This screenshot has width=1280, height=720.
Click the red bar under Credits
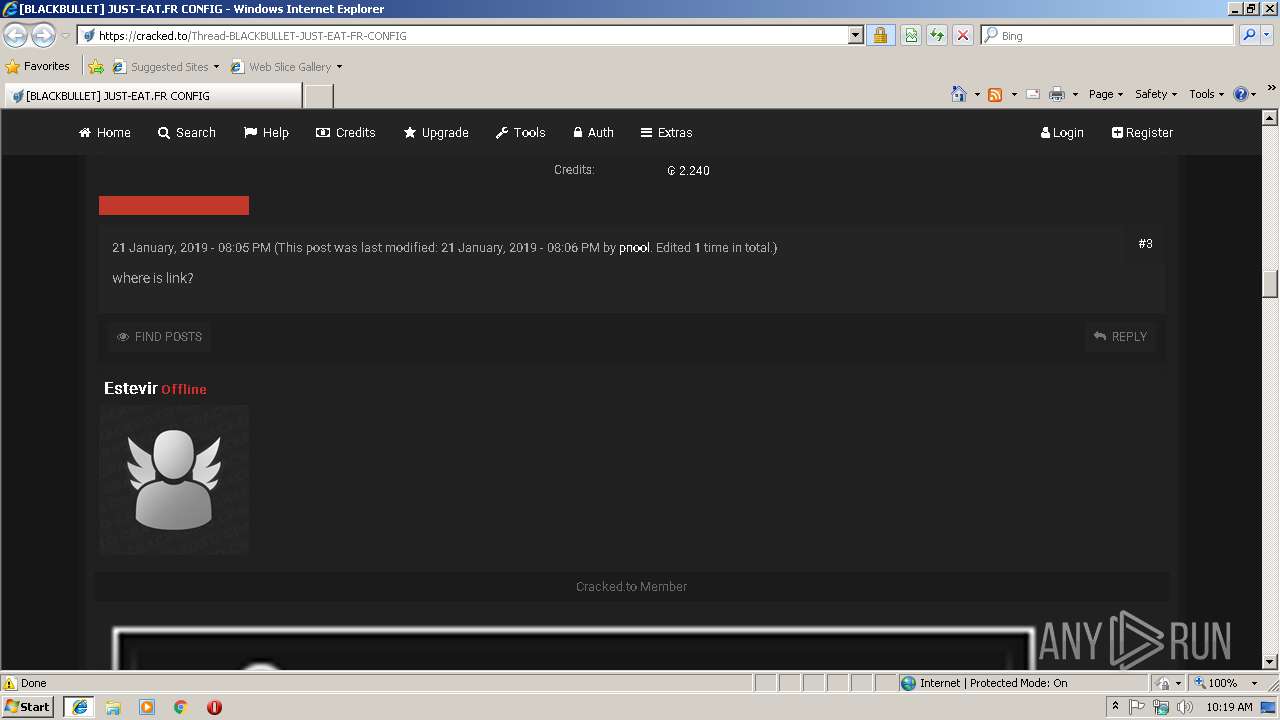point(174,205)
